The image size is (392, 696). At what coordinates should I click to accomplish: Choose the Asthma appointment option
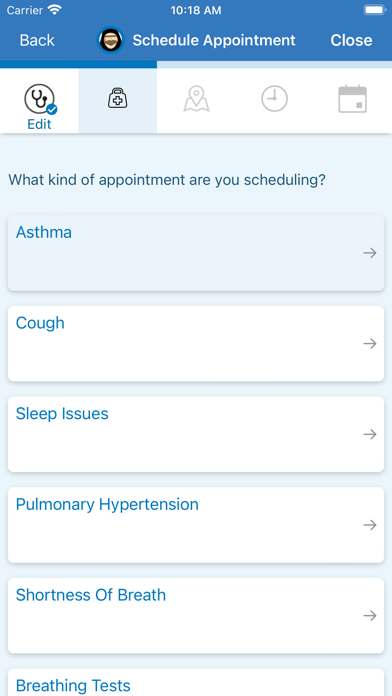196,253
